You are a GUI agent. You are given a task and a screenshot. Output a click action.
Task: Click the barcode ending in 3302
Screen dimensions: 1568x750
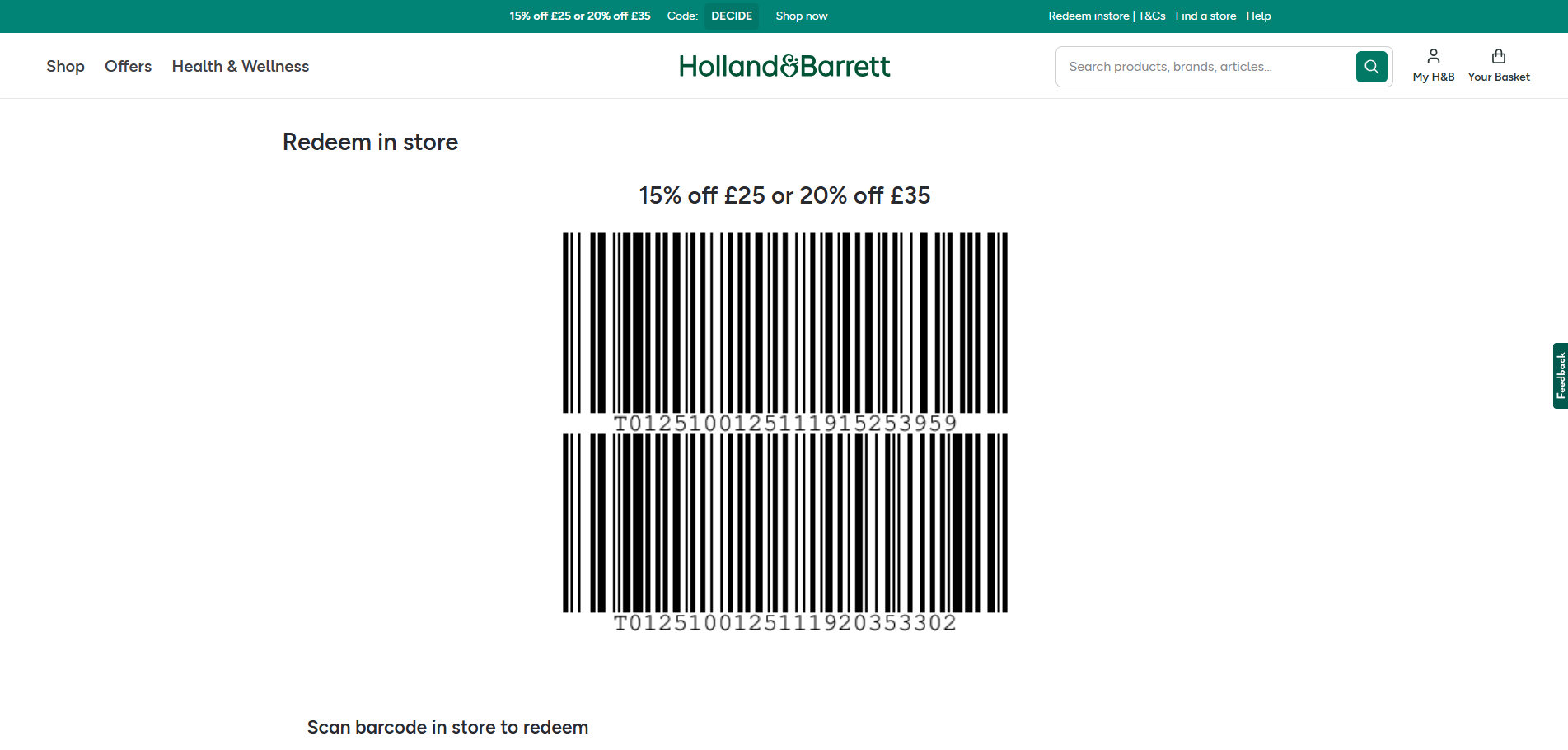[784, 523]
